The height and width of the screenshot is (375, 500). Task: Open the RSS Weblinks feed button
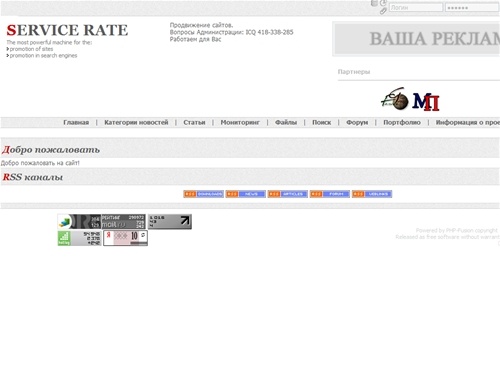click(372, 194)
